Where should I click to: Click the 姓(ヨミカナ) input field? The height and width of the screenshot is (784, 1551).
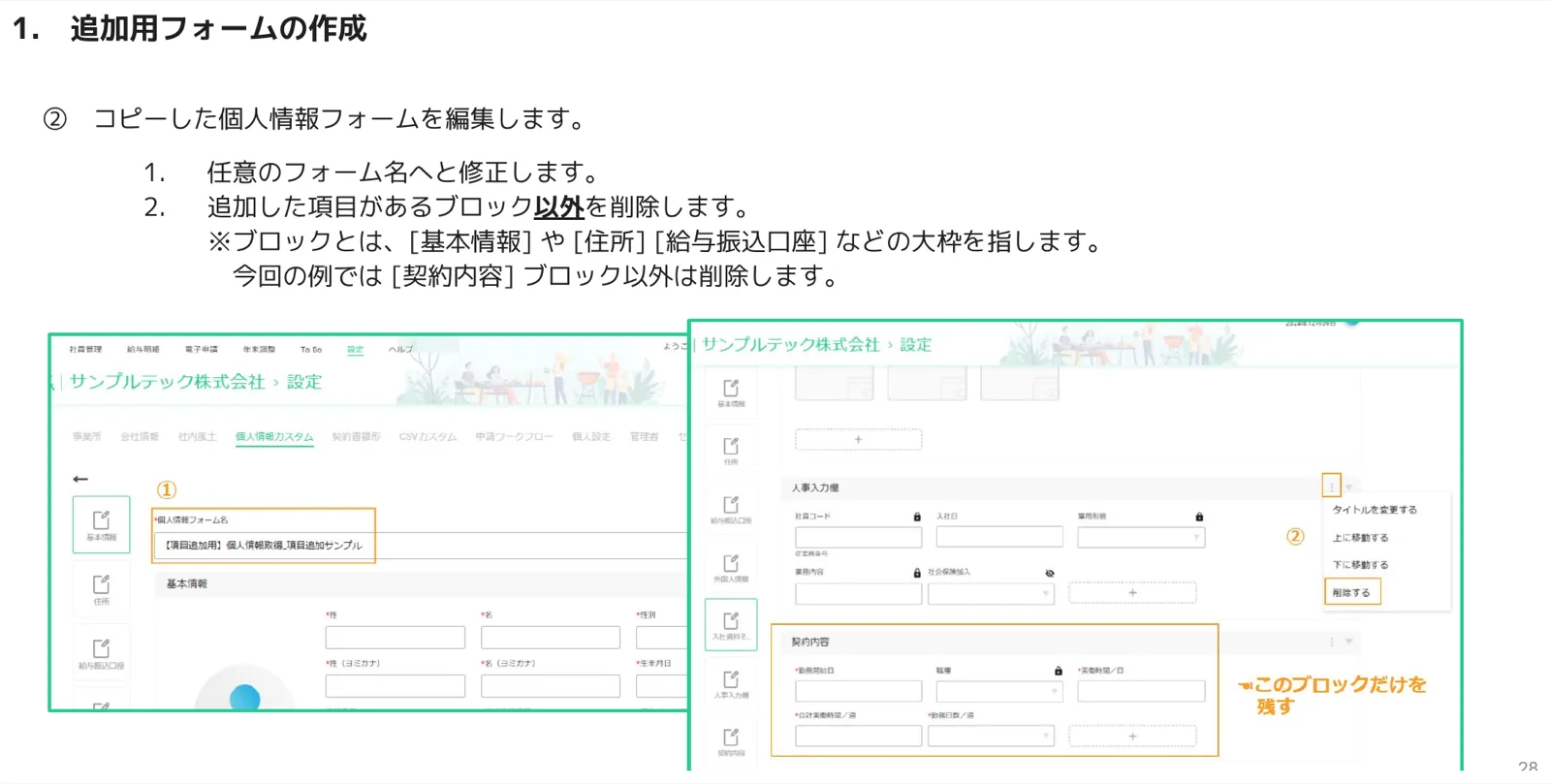396,686
